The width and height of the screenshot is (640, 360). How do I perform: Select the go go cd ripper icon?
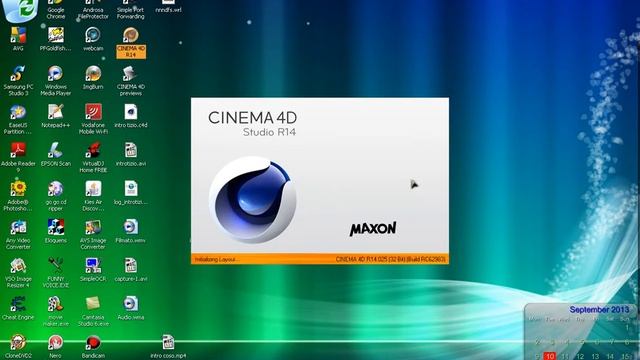tap(56, 196)
